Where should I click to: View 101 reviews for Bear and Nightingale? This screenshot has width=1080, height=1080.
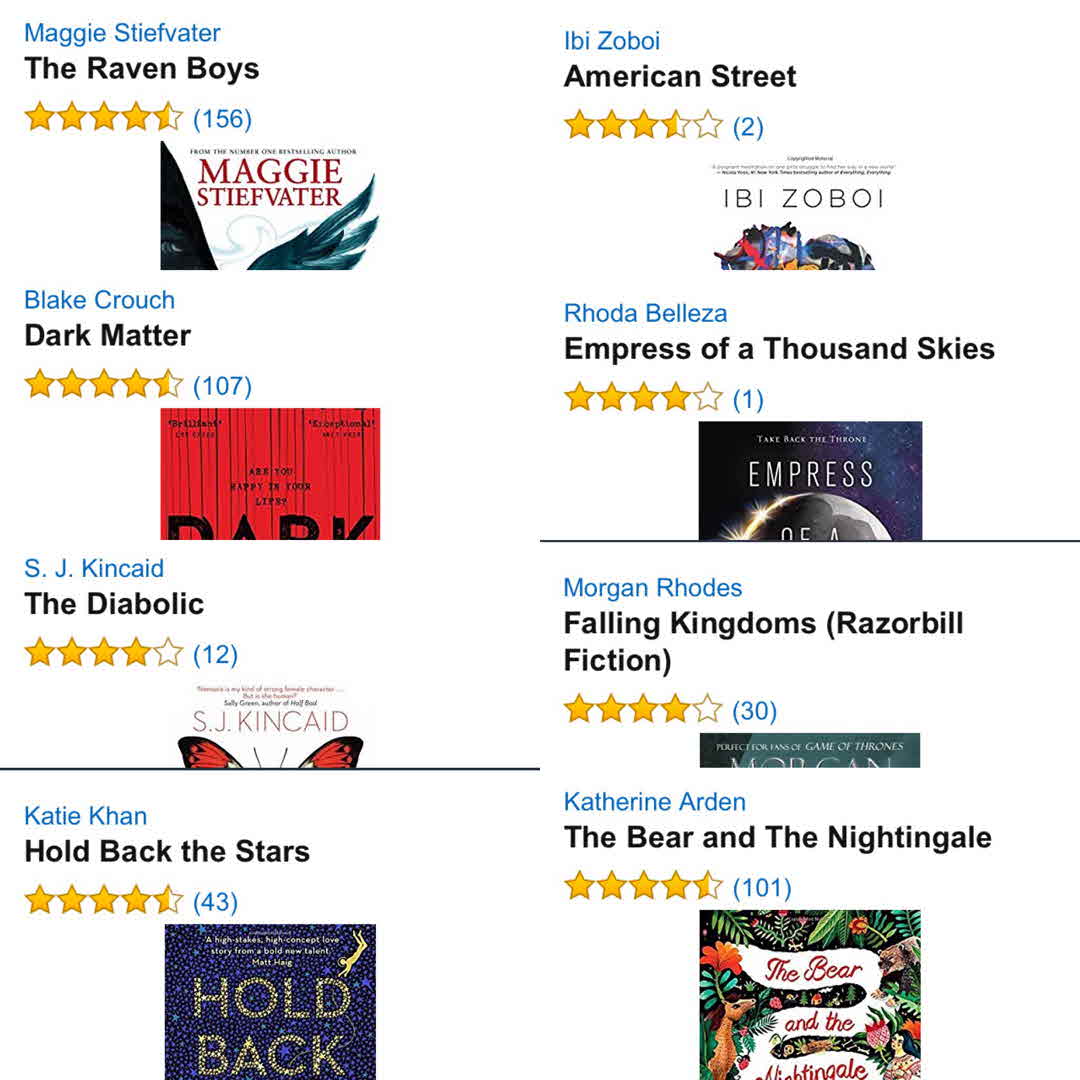pyautogui.click(x=762, y=887)
